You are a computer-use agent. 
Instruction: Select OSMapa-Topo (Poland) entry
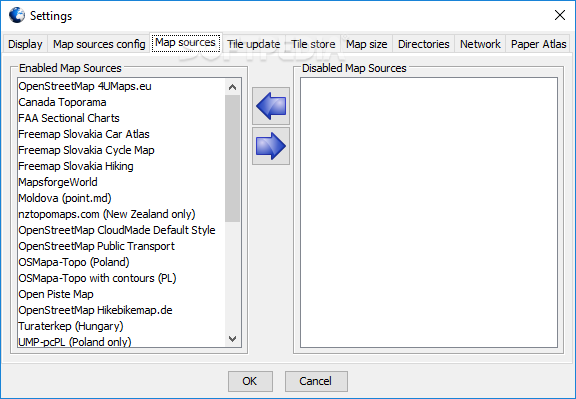pyautogui.click(x=121, y=262)
